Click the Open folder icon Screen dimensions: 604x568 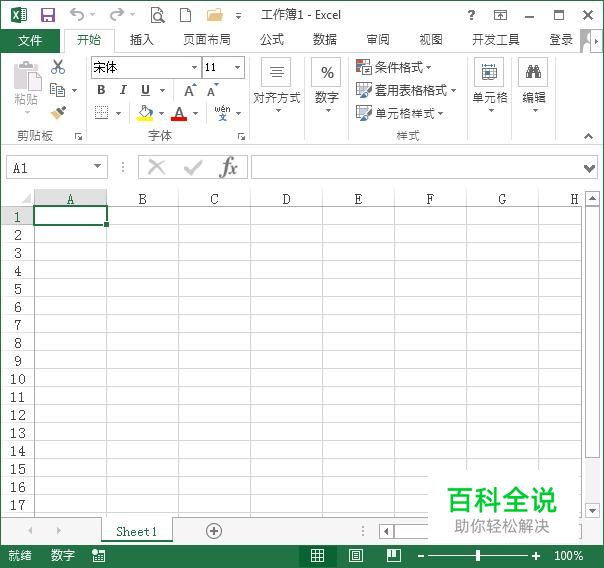(215, 15)
